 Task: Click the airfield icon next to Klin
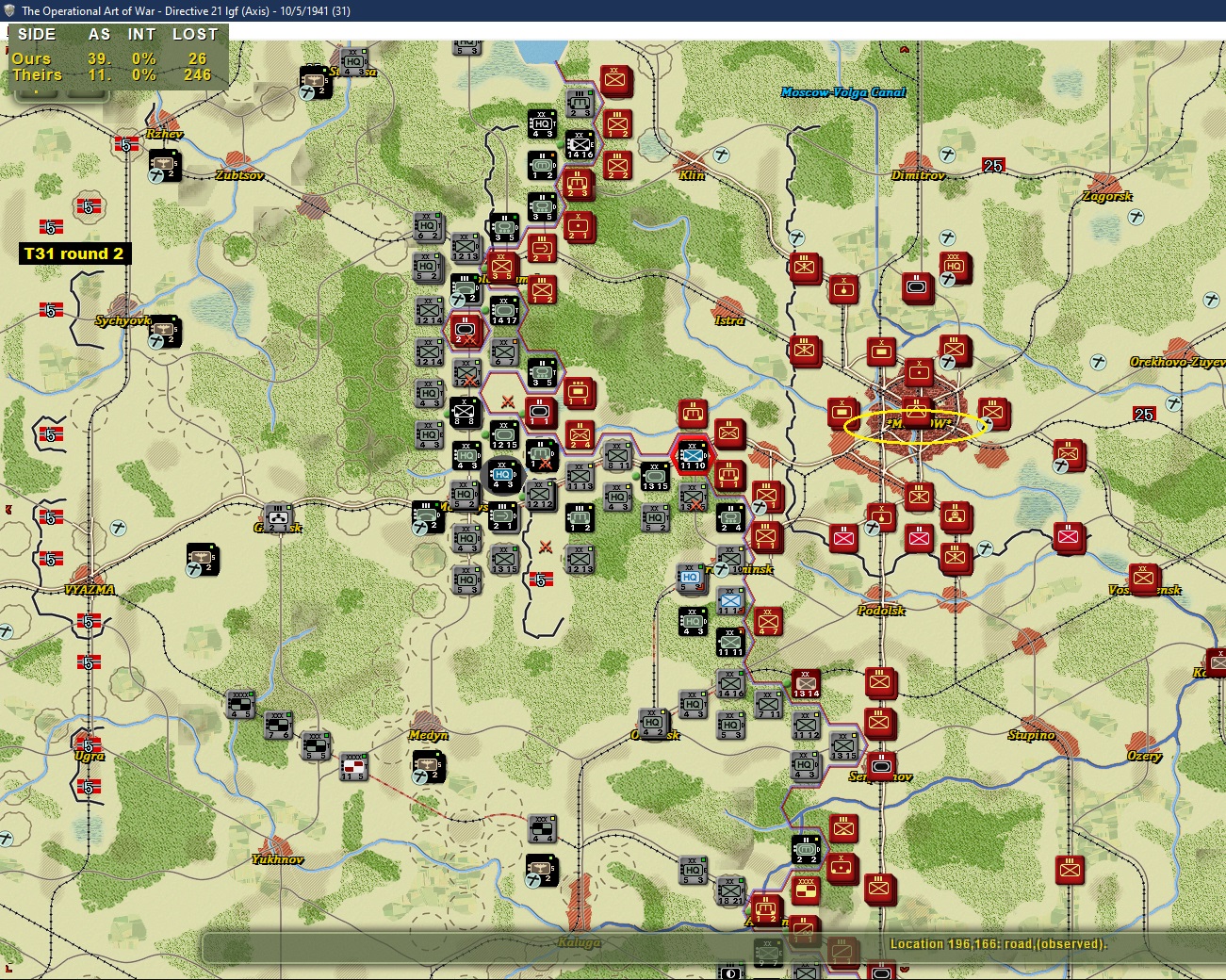click(x=721, y=155)
